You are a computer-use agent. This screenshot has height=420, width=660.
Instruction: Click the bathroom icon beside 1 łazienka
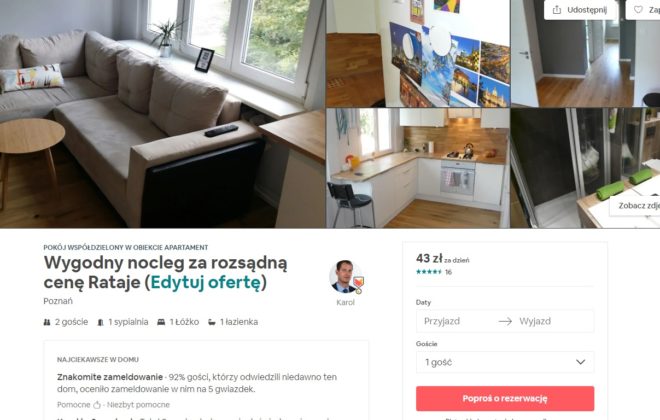(212, 322)
